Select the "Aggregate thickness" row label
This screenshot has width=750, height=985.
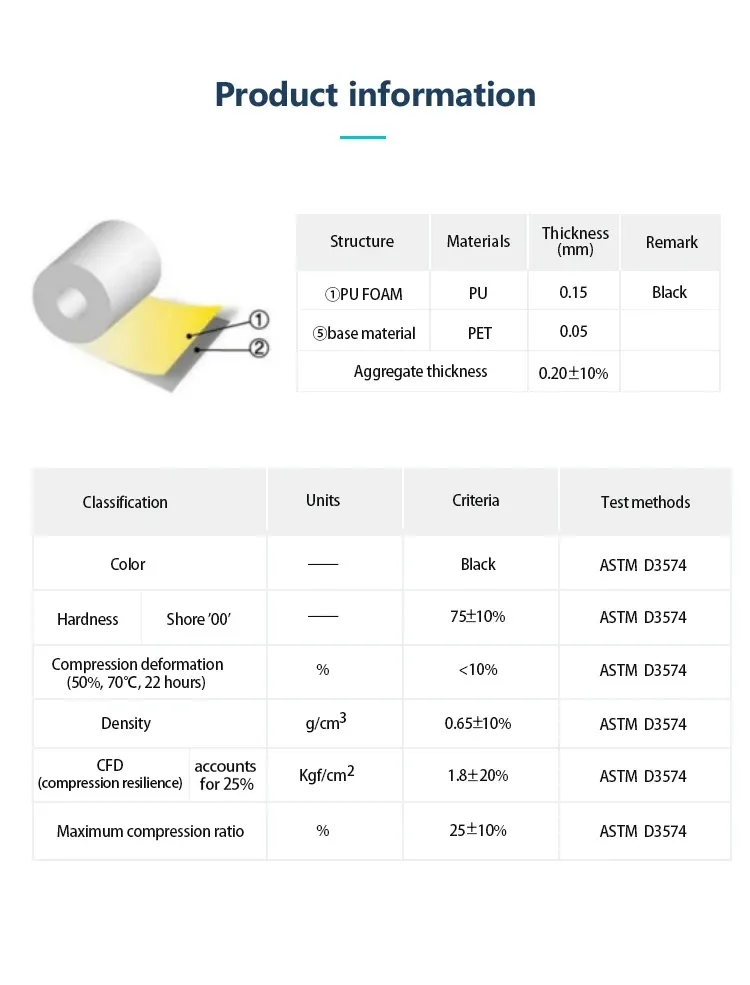(x=420, y=372)
